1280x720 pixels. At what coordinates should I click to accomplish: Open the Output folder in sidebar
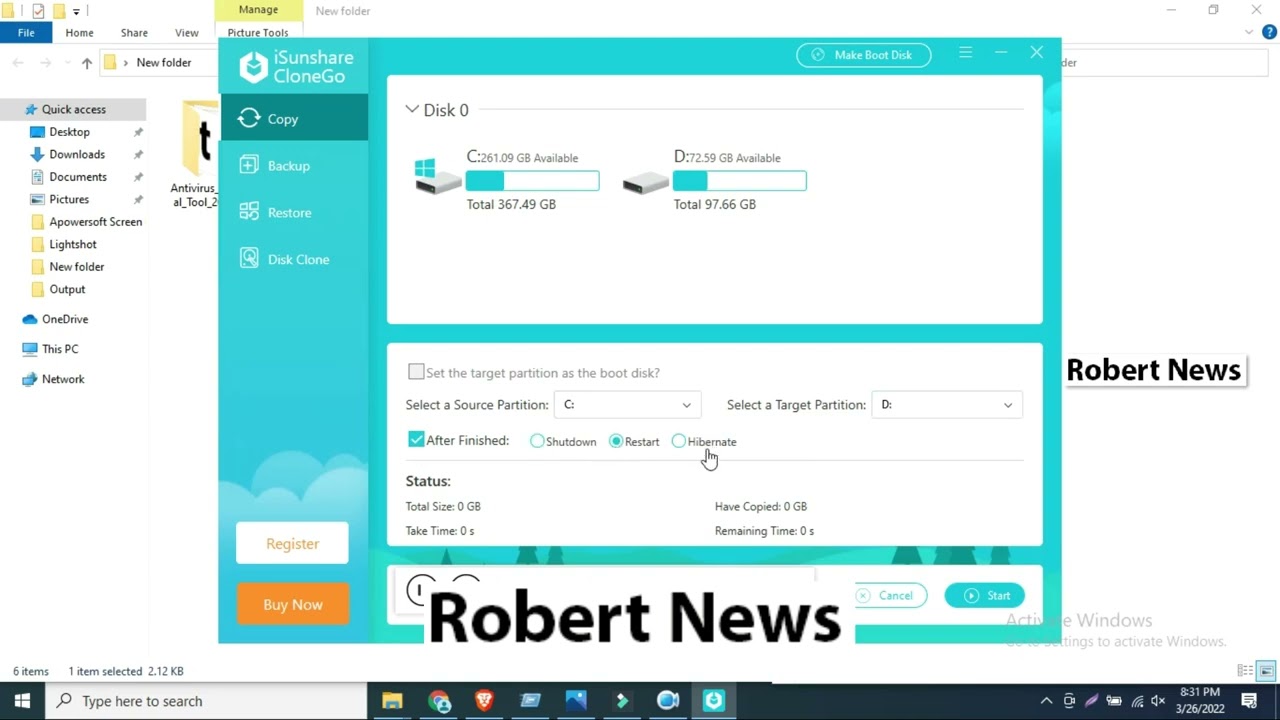67,289
